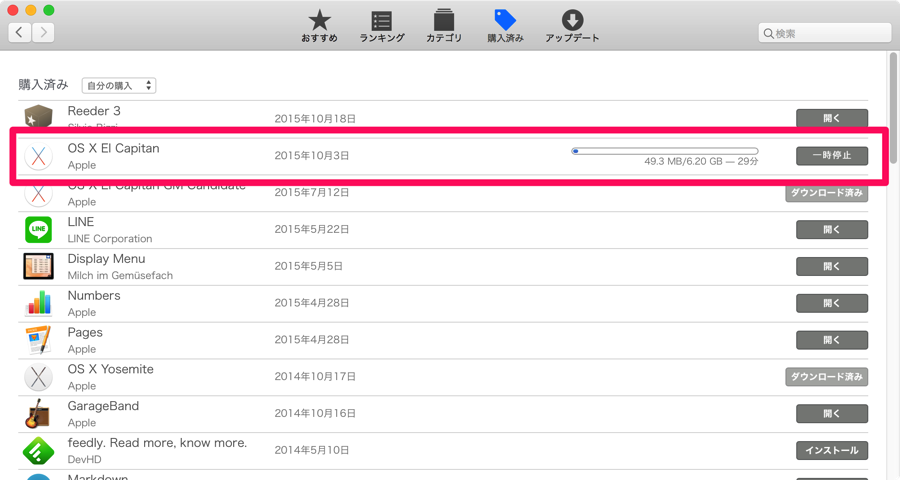This screenshot has width=900, height=480.
Task: Click ダウンロード済み for OS X Yosemite
Action: pos(827,377)
